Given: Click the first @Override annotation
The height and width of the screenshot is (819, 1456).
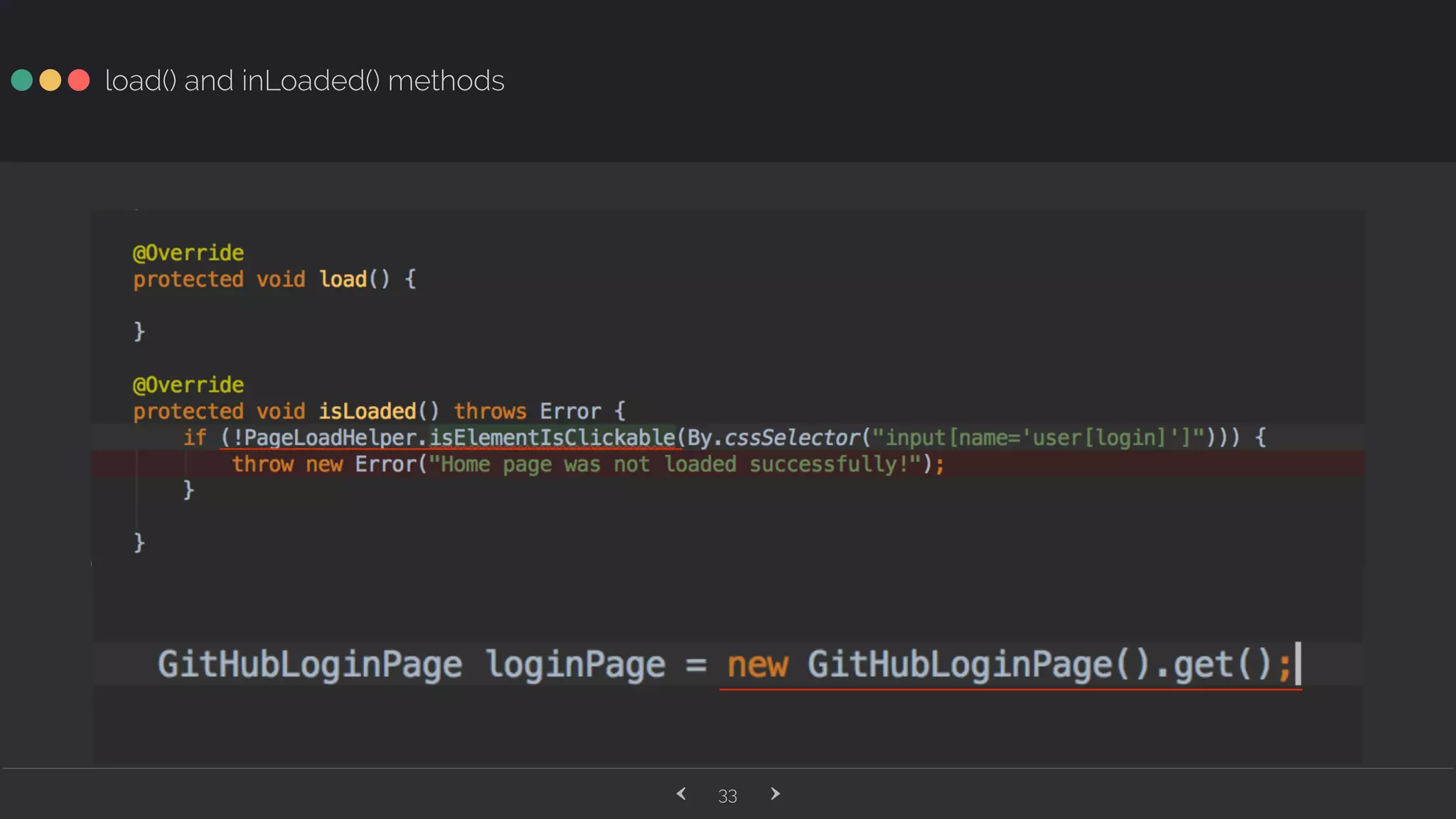Looking at the screenshot, I should tap(188, 253).
